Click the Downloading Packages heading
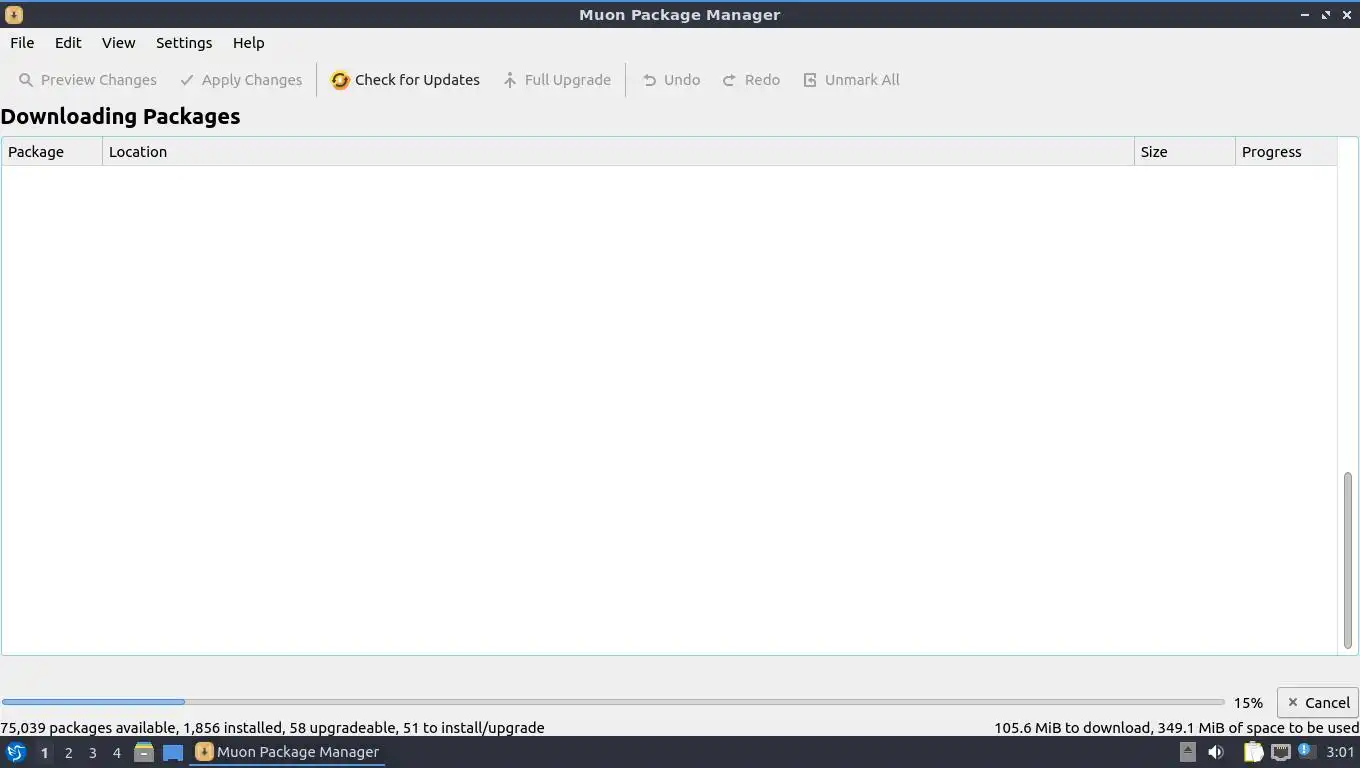1360x768 pixels. 120,116
